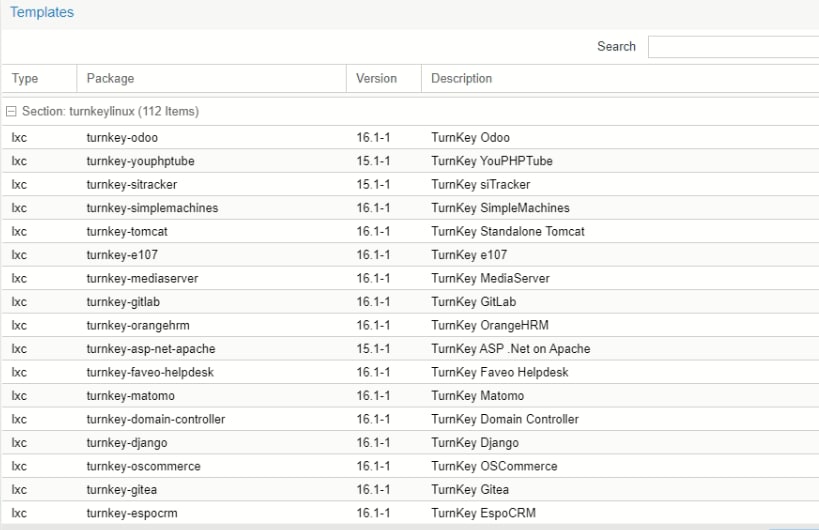
Task: Select the TurnKey OrangeHRM entry
Action: click(x=489, y=326)
